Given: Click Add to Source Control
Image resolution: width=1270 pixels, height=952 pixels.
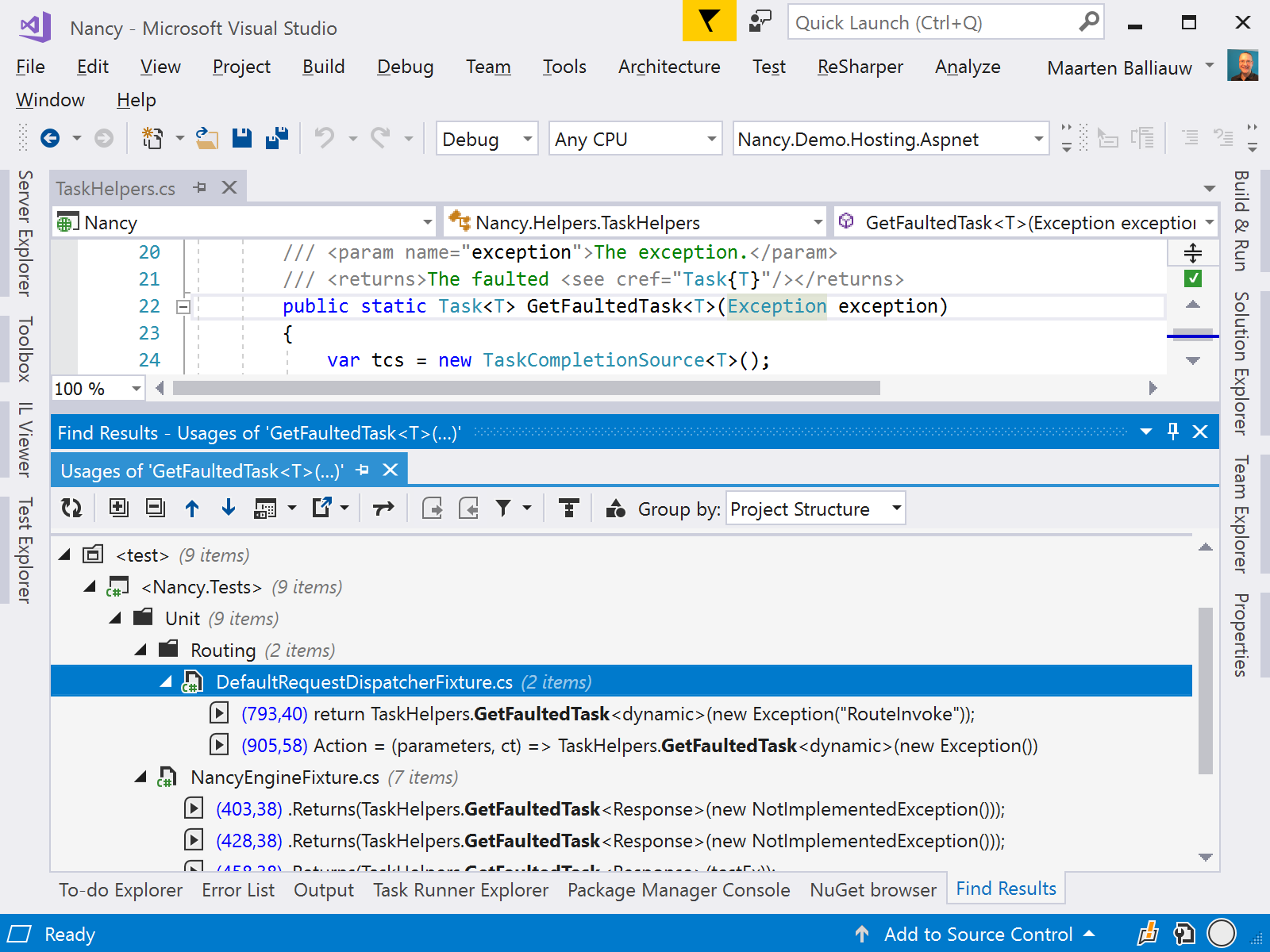Looking at the screenshot, I should [x=978, y=935].
